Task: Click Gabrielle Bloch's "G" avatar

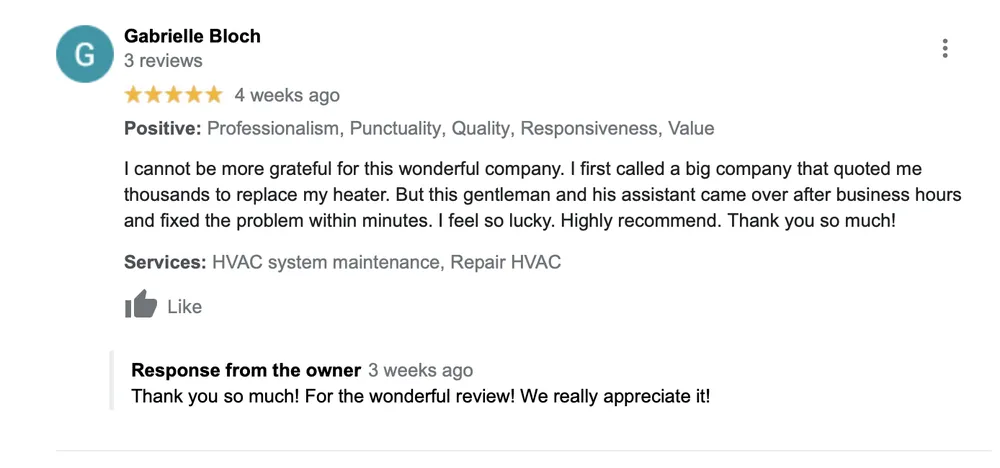Action: point(85,54)
